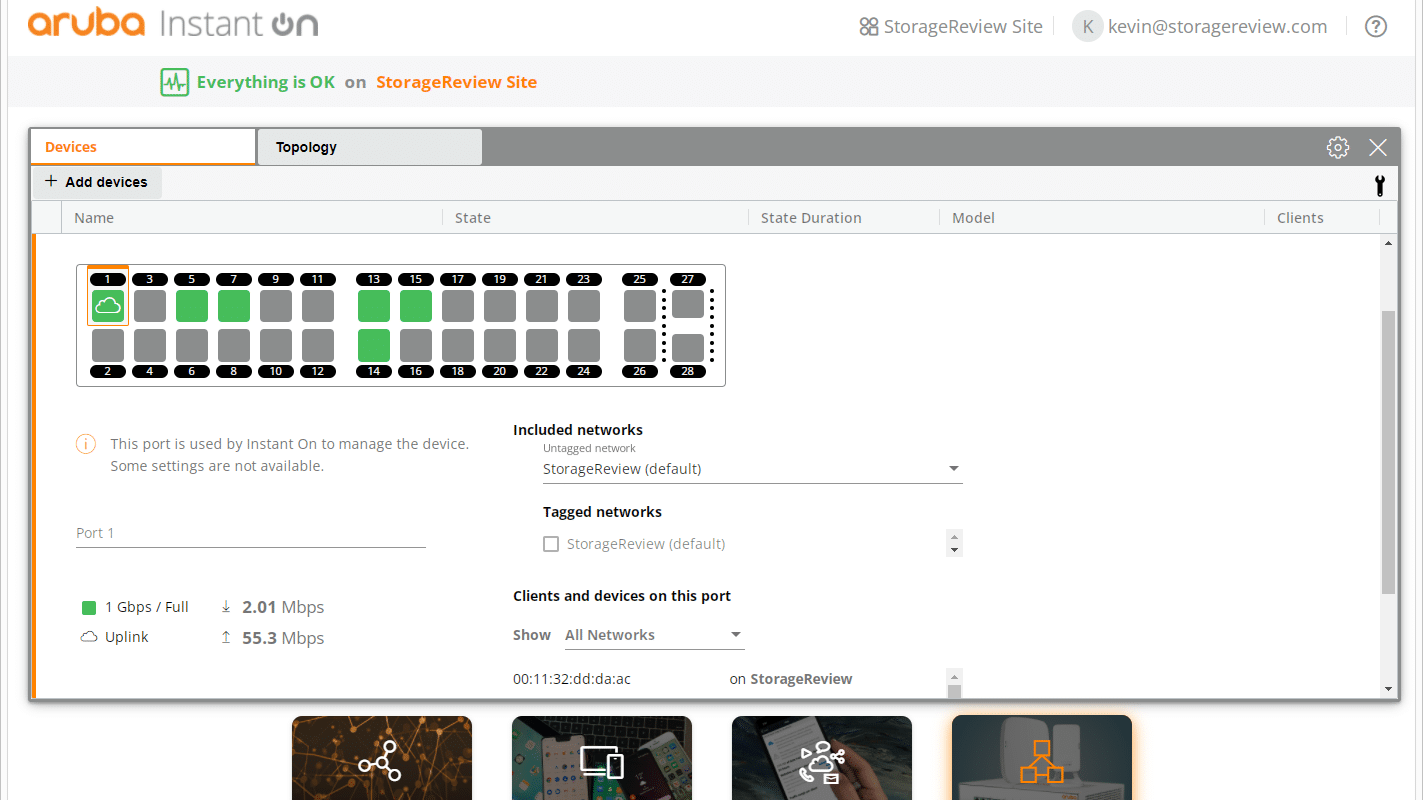Image resolution: width=1423 pixels, height=800 pixels.
Task: Click the on StorageReview network text
Action: click(x=791, y=679)
